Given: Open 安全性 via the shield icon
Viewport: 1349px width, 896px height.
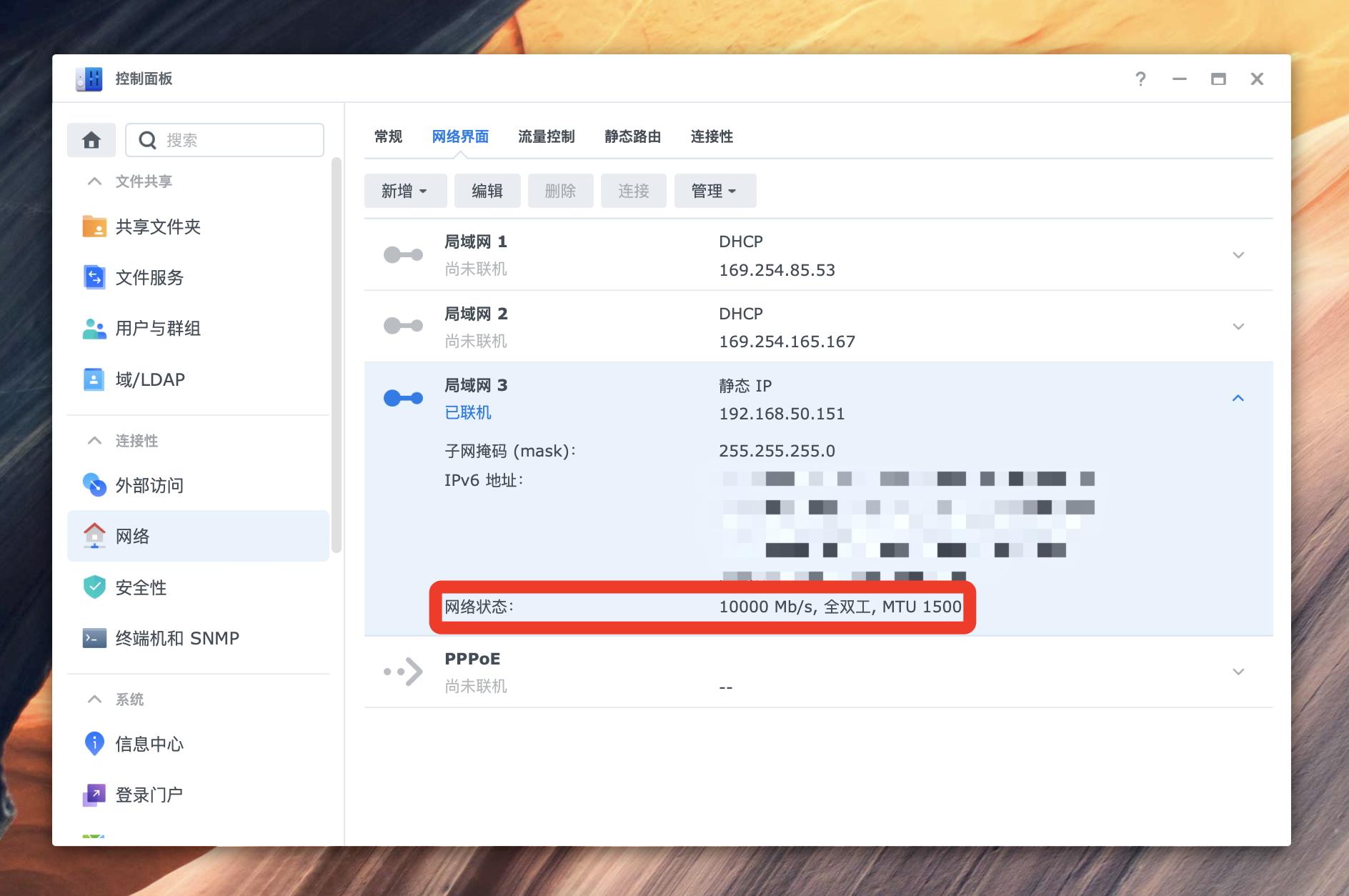Looking at the screenshot, I should point(94,587).
